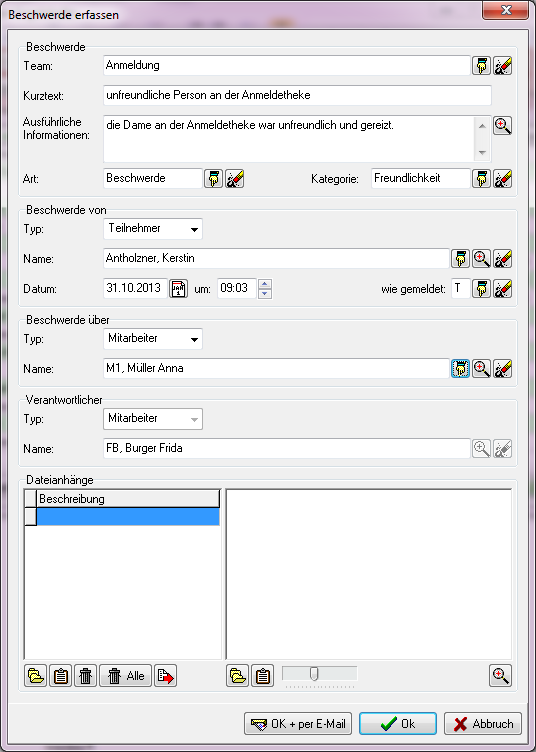536x752 pixels.
Task: Decrease time with the down spinner arrow
Action: tap(265, 294)
